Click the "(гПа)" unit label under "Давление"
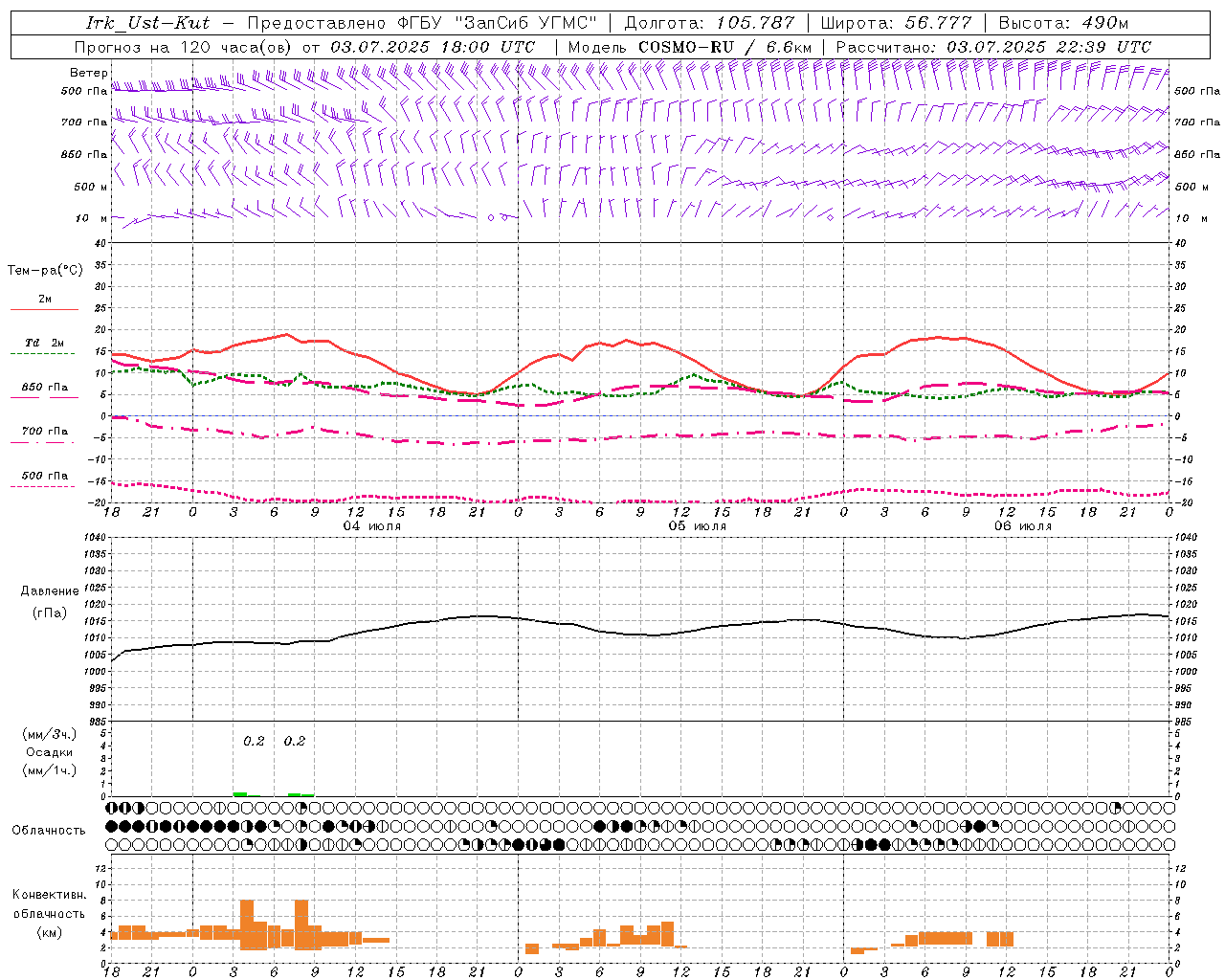 point(50,613)
